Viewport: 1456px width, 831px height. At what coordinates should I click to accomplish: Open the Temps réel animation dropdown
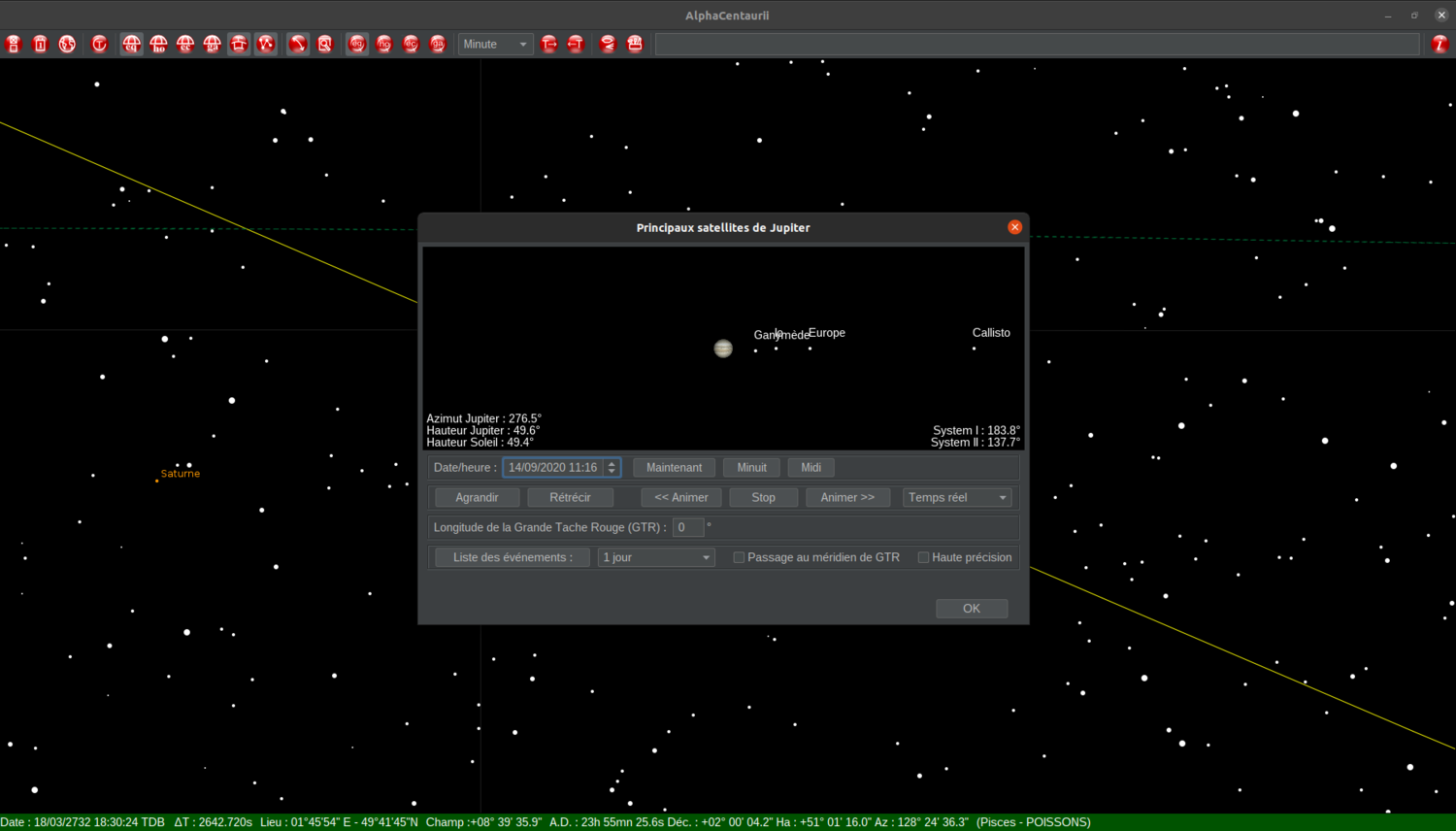click(957, 497)
